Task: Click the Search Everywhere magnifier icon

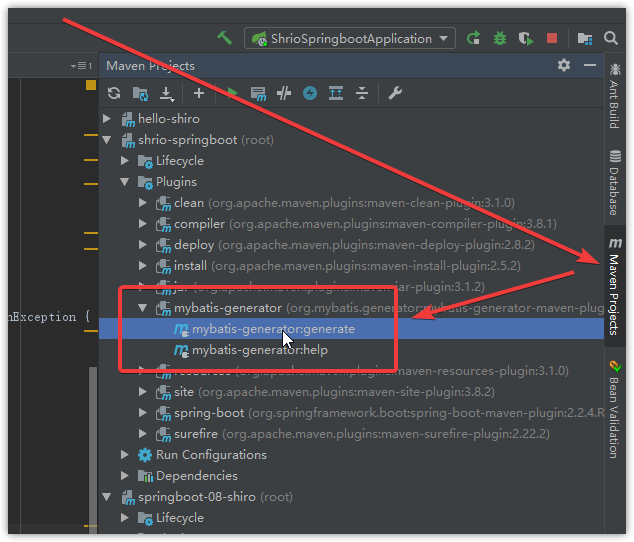Action: coord(611,38)
